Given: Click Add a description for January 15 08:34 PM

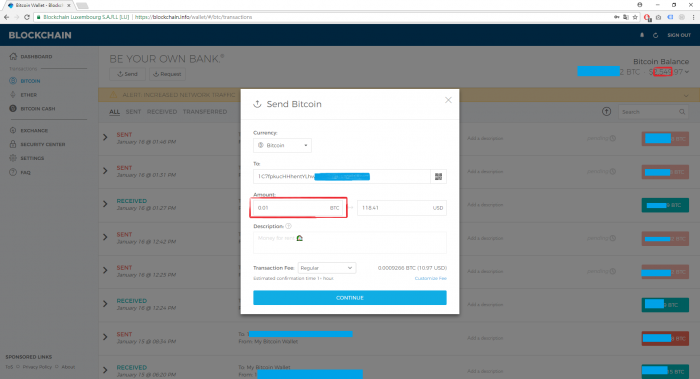Looking at the screenshot, I should pyautogui.click(x=485, y=338).
